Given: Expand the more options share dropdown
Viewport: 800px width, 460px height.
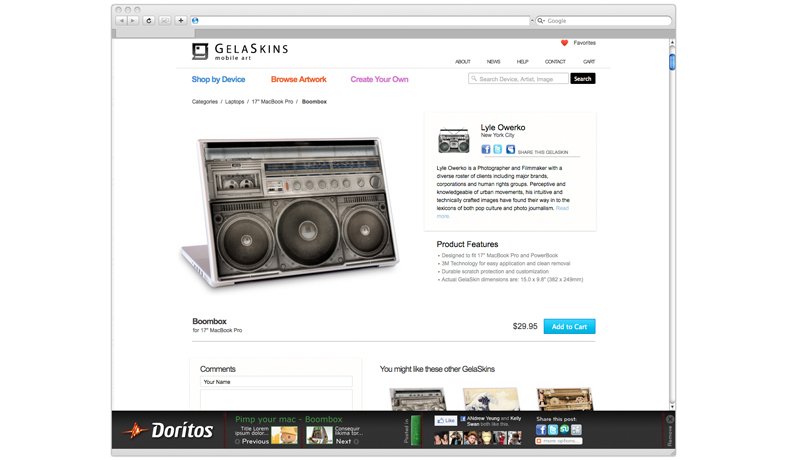Looking at the screenshot, I should click(559, 441).
